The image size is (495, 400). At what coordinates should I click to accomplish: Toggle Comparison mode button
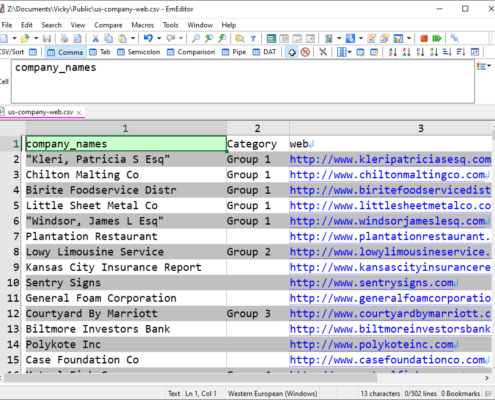point(191,52)
